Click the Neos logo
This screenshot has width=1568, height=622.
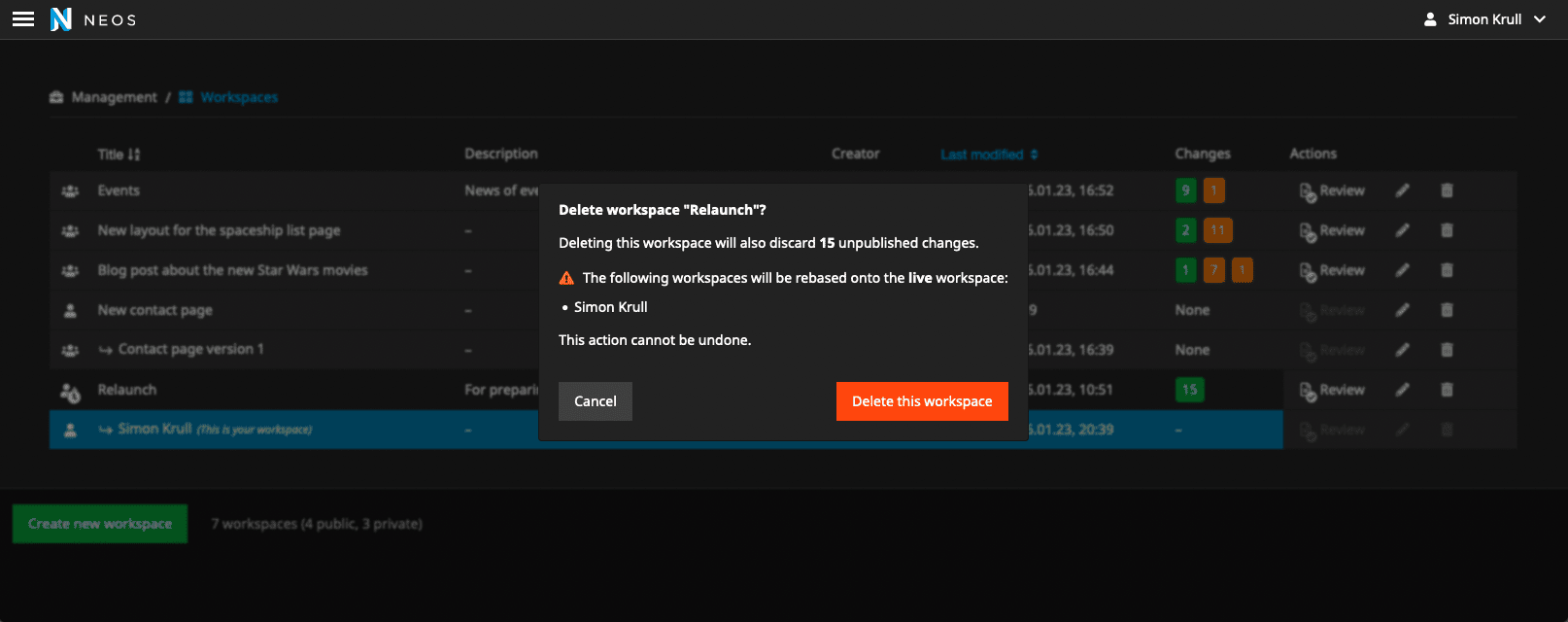click(93, 19)
